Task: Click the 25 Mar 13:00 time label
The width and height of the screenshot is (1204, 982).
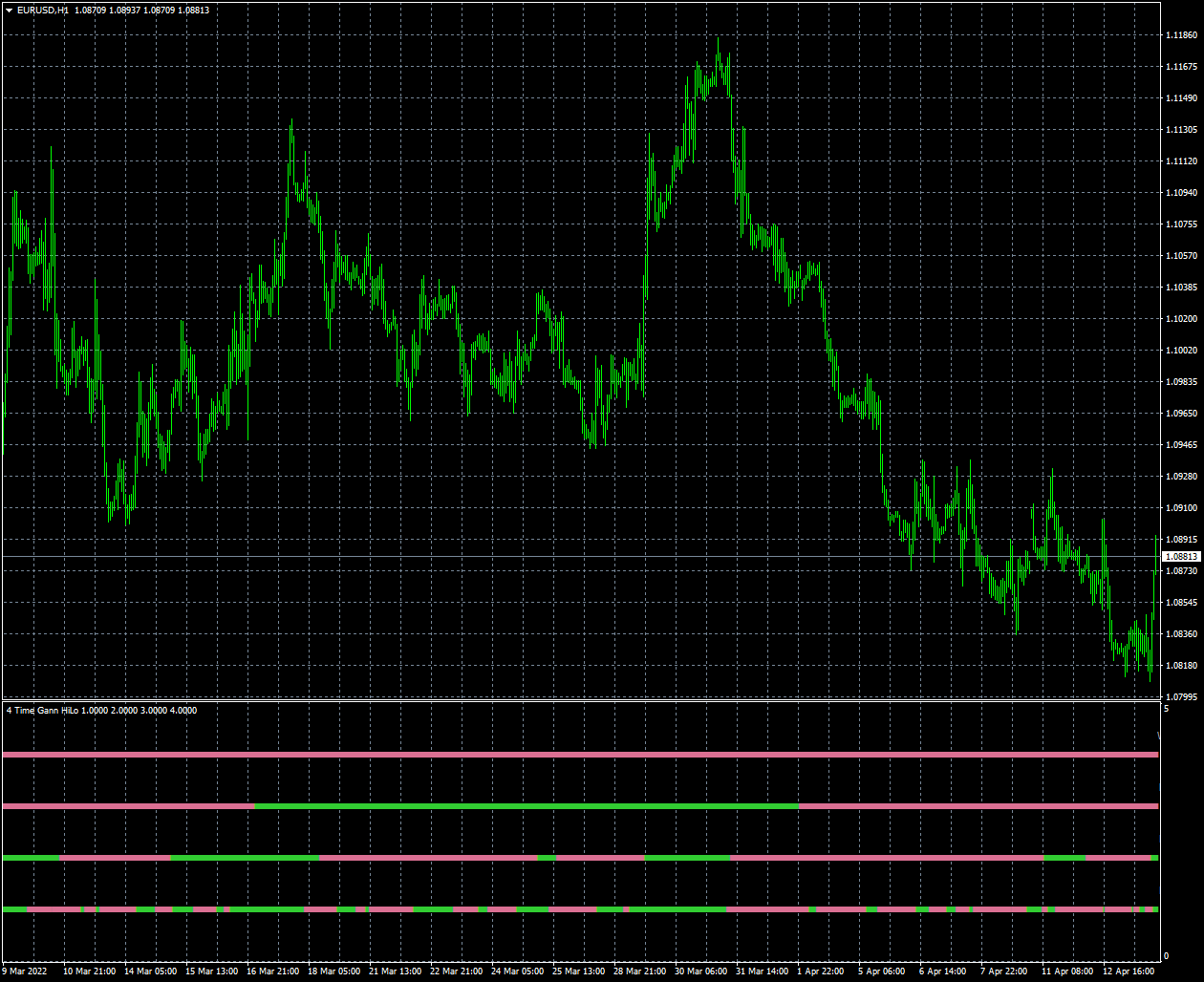Action: pyautogui.click(x=579, y=971)
